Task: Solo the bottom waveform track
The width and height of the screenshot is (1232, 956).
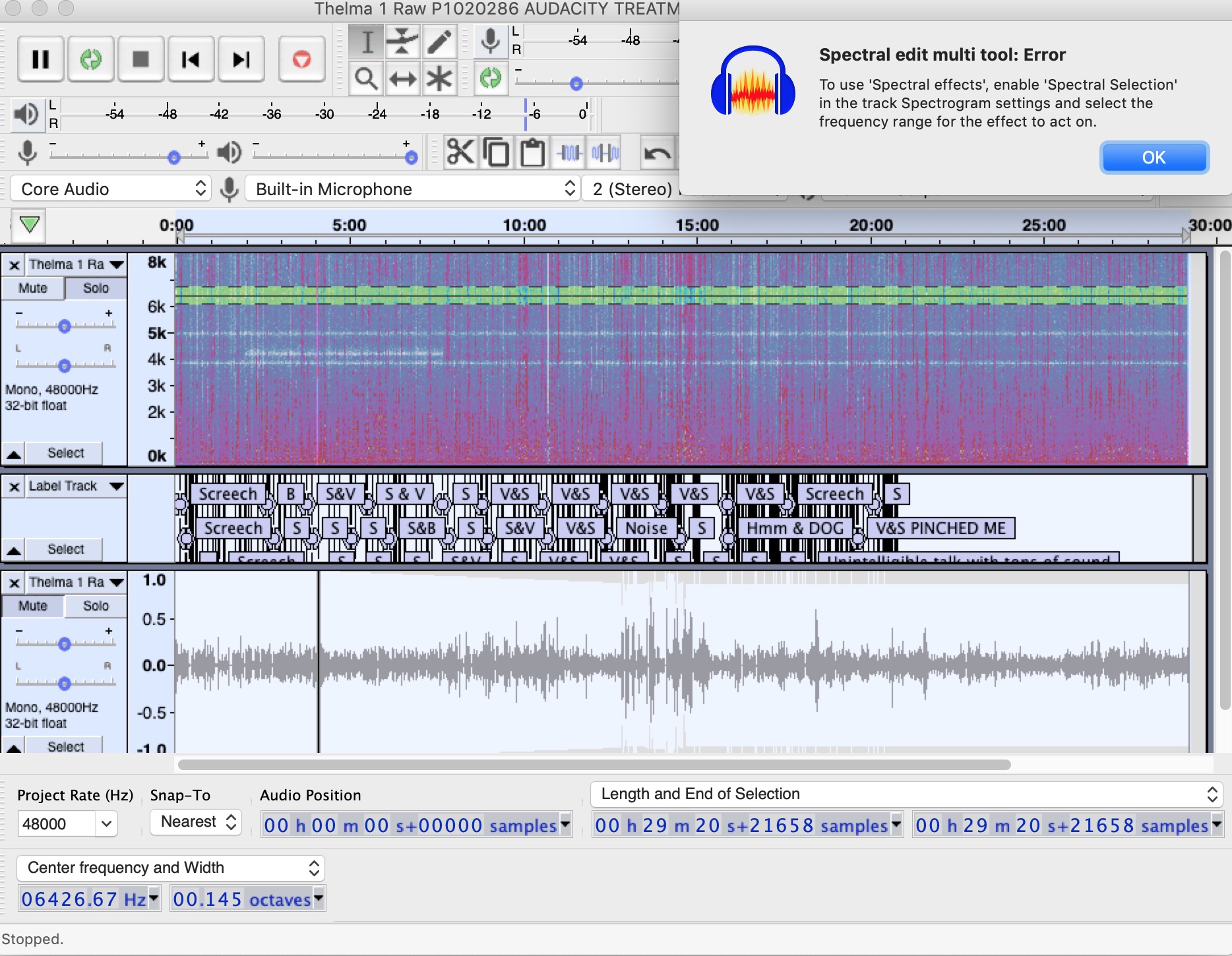Action: click(x=95, y=606)
